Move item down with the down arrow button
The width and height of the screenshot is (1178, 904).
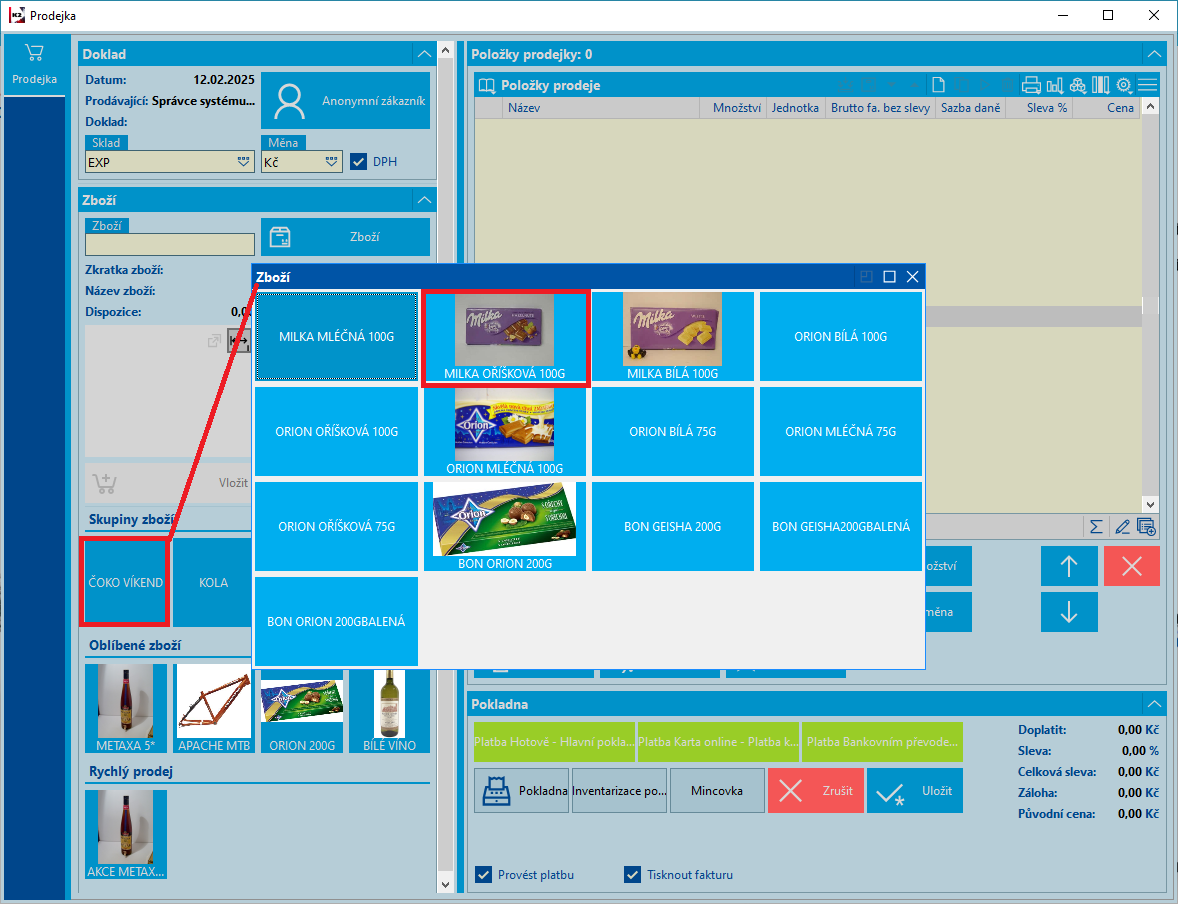(1069, 612)
